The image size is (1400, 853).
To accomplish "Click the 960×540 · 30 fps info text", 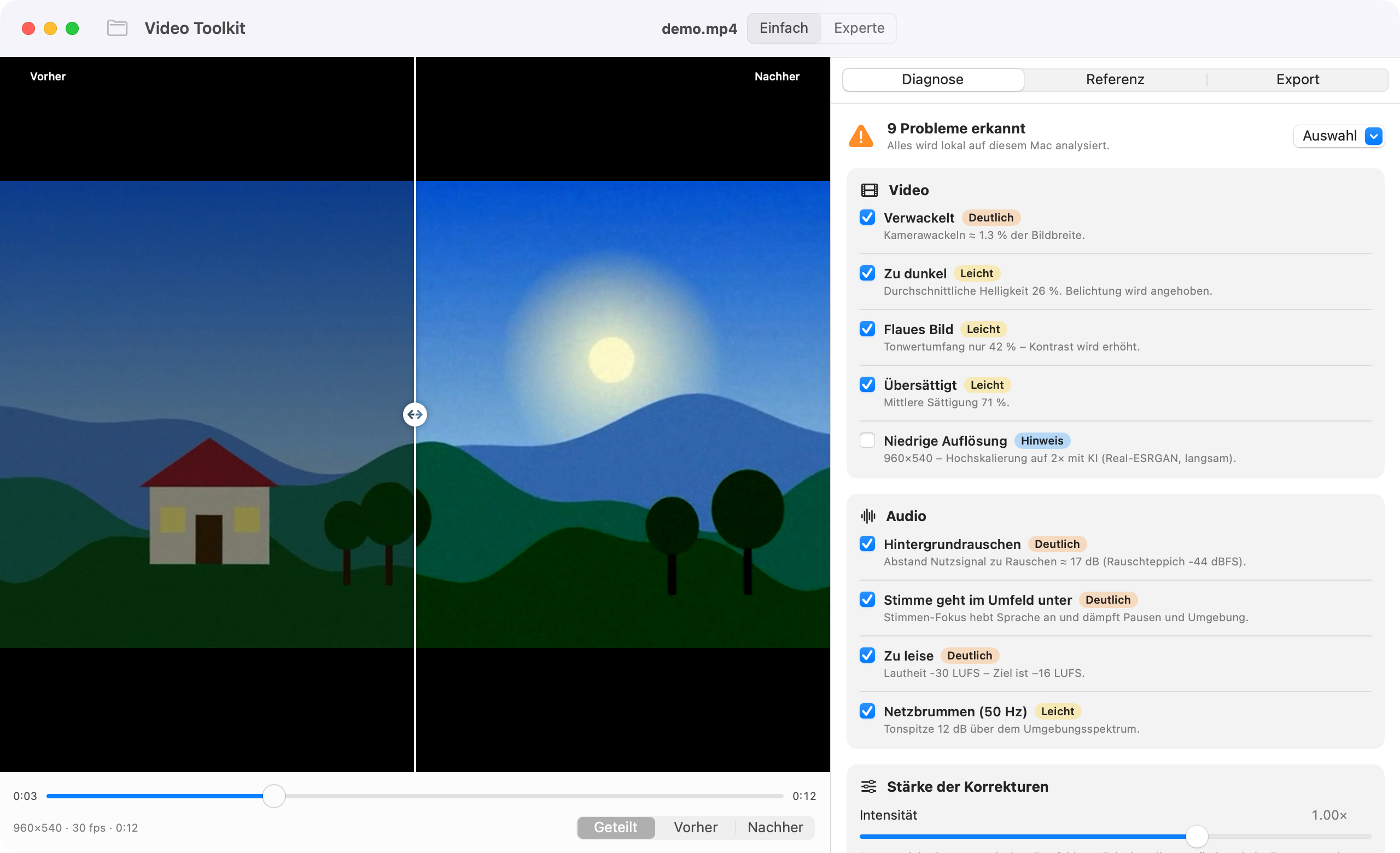I will coord(75,827).
